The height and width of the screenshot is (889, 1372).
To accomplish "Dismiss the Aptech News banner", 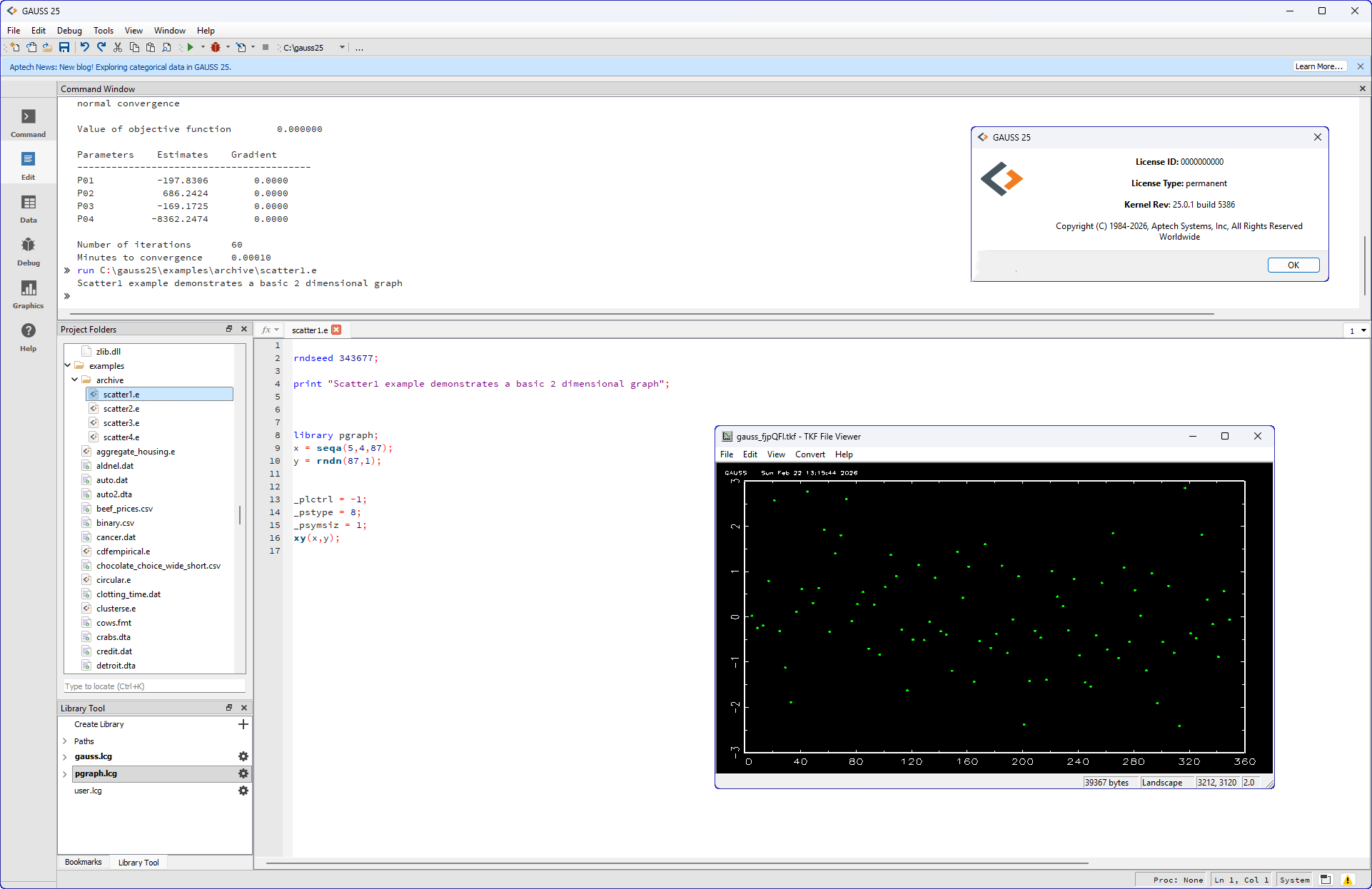I will tap(1361, 66).
